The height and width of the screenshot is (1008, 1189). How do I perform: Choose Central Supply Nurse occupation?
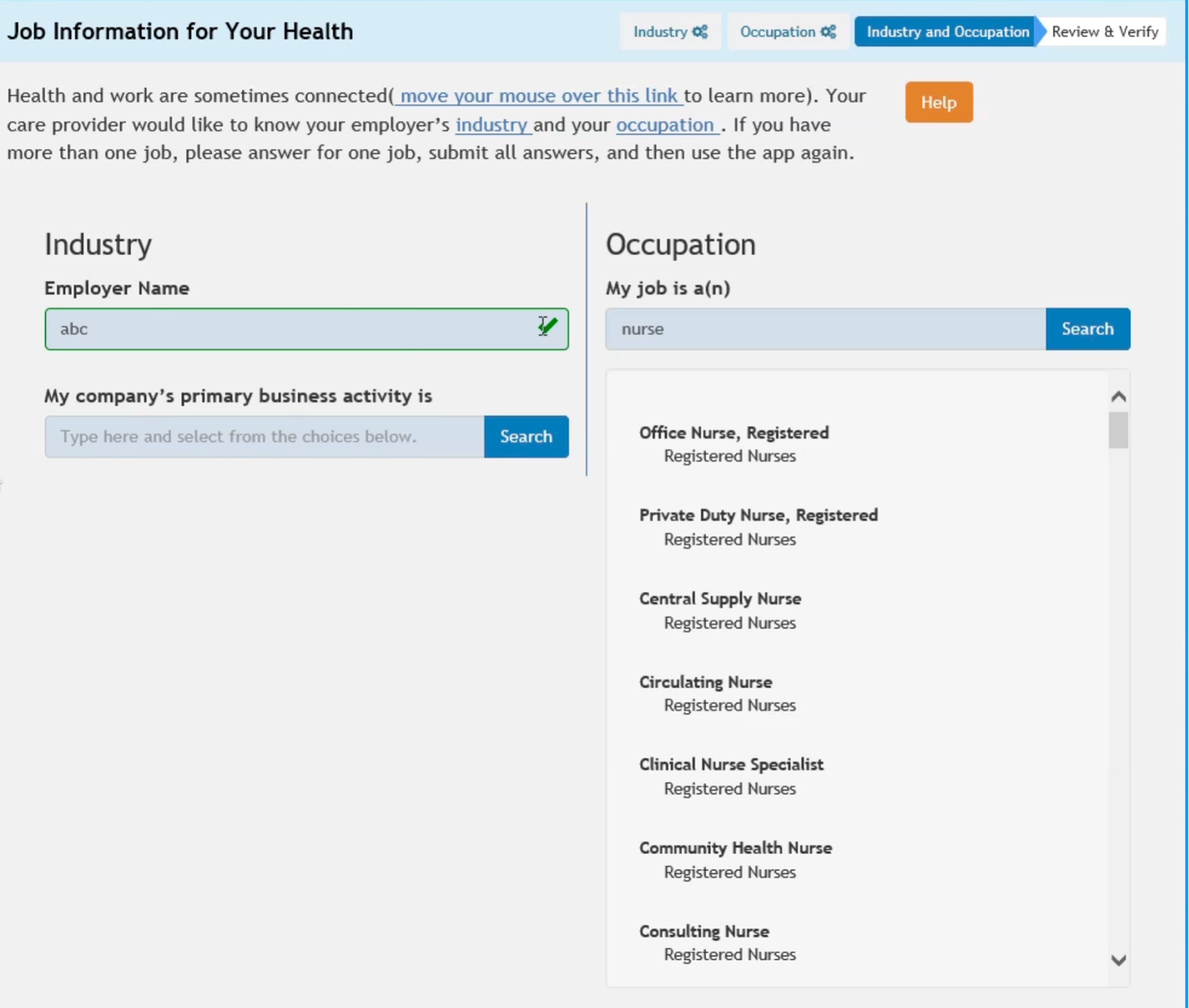(x=720, y=599)
